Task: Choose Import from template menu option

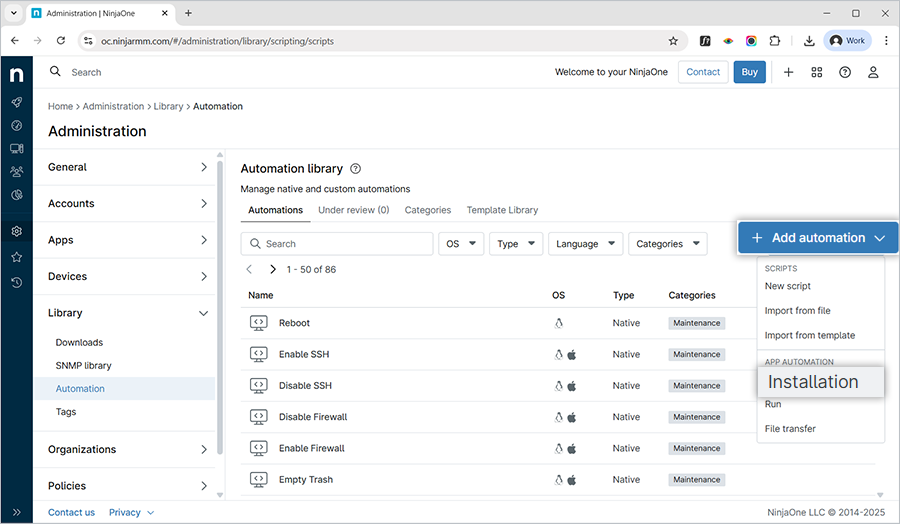Action: point(809,335)
